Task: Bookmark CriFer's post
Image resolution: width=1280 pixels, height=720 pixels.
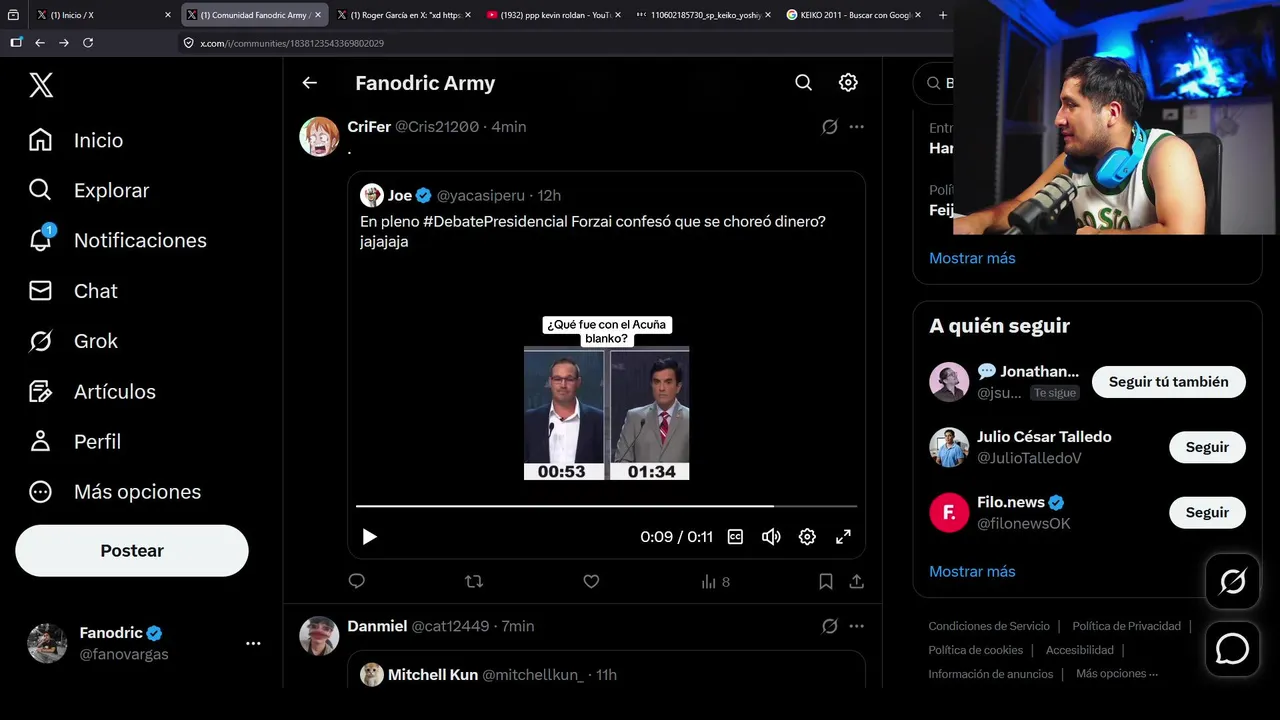Action: pyautogui.click(x=826, y=581)
